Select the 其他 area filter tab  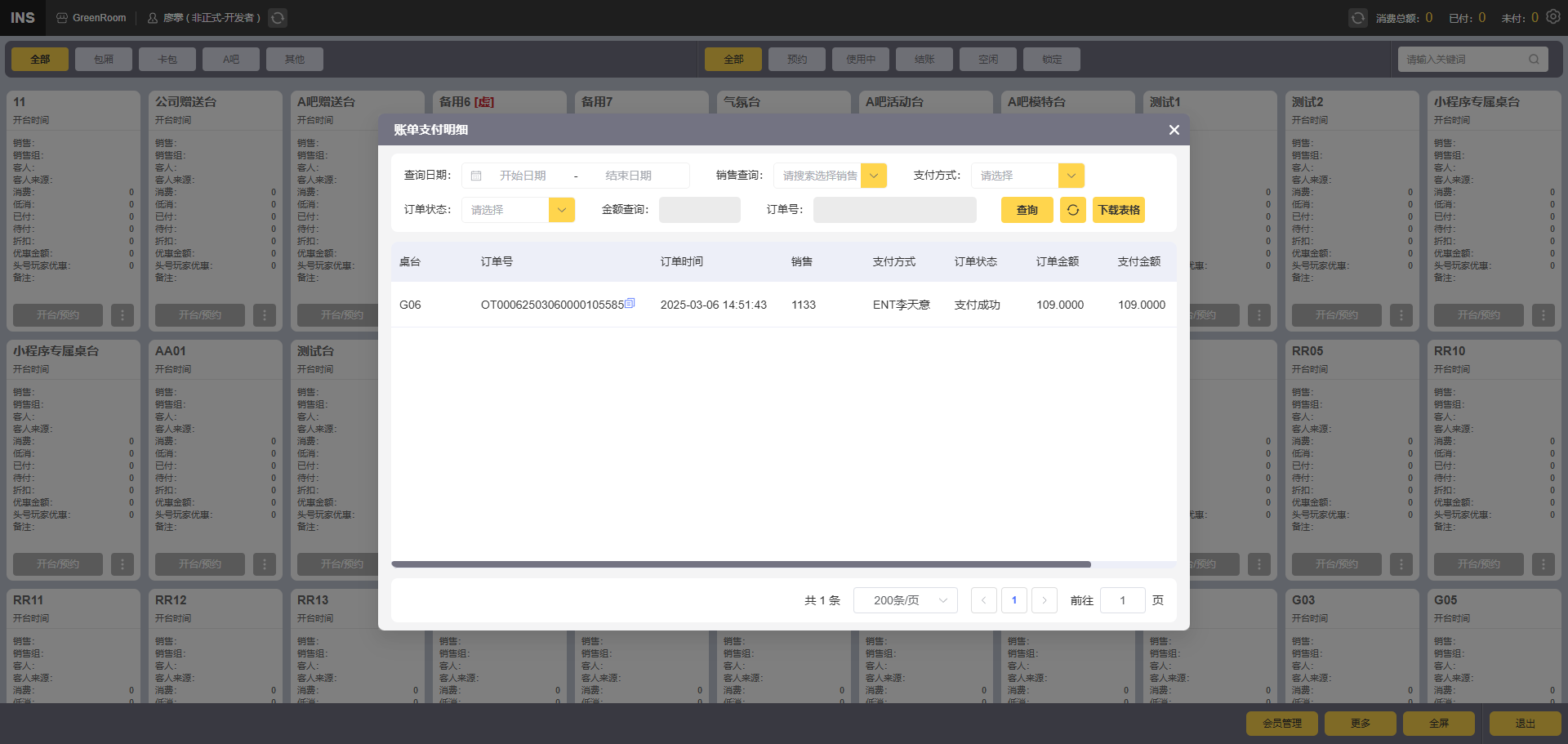pos(295,59)
